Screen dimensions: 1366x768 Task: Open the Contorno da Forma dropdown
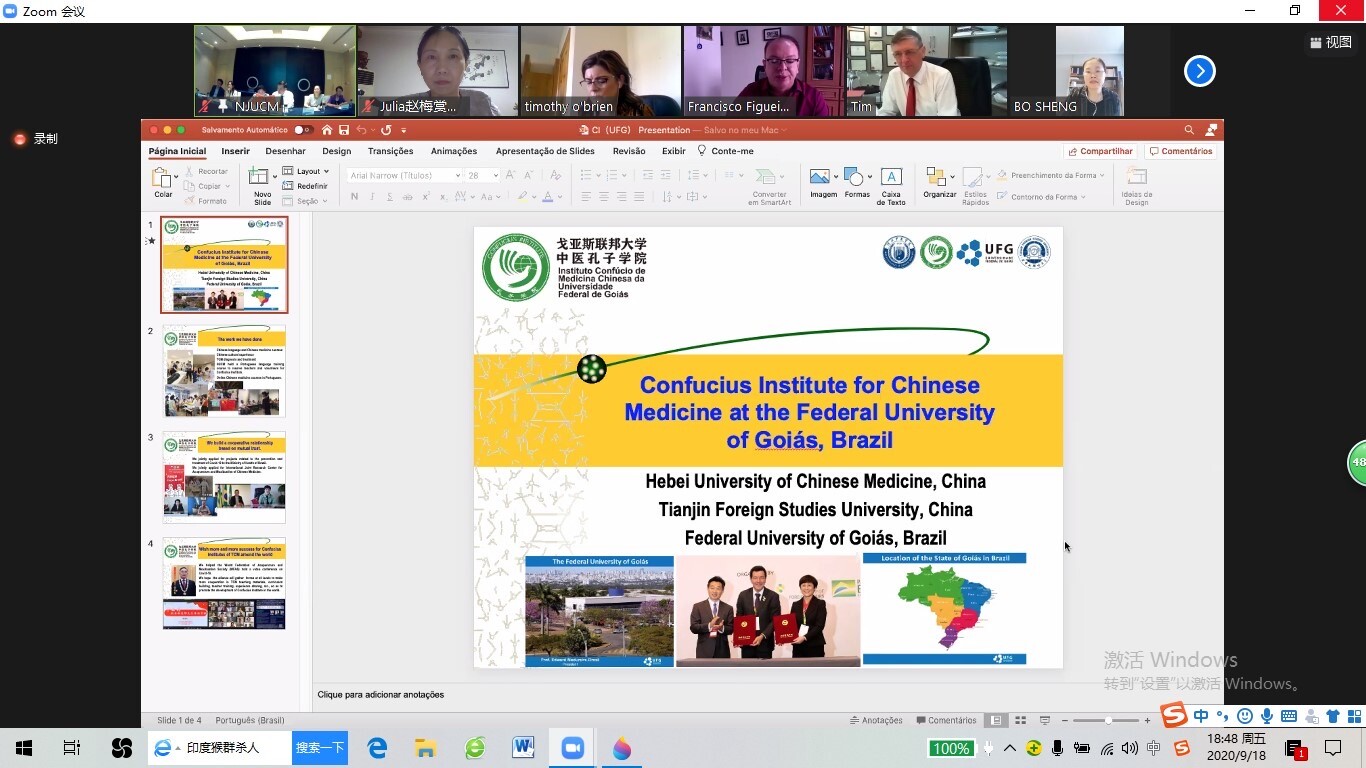(x=1043, y=197)
